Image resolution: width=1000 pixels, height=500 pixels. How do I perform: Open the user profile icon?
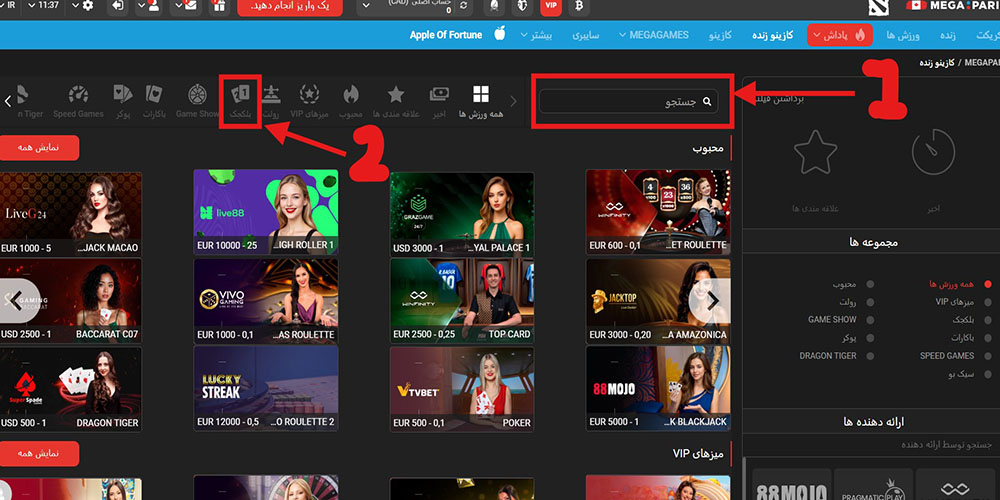pos(152,6)
